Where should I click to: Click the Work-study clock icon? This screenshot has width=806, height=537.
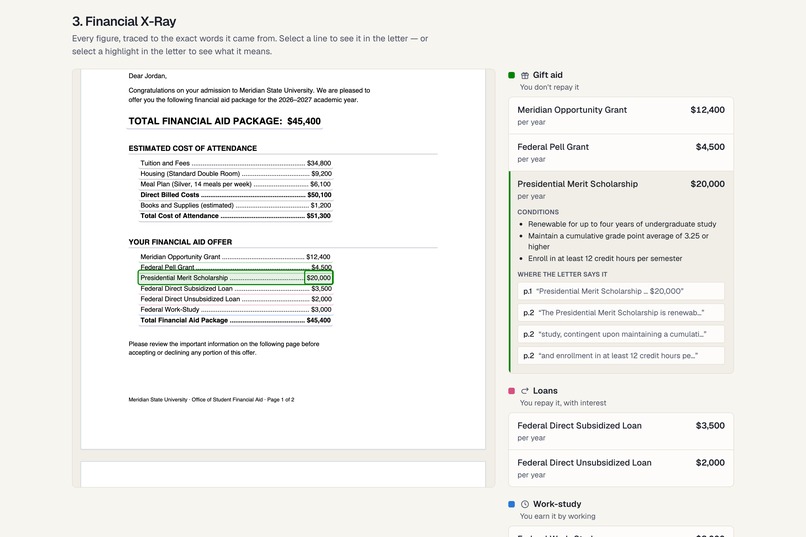(525, 504)
